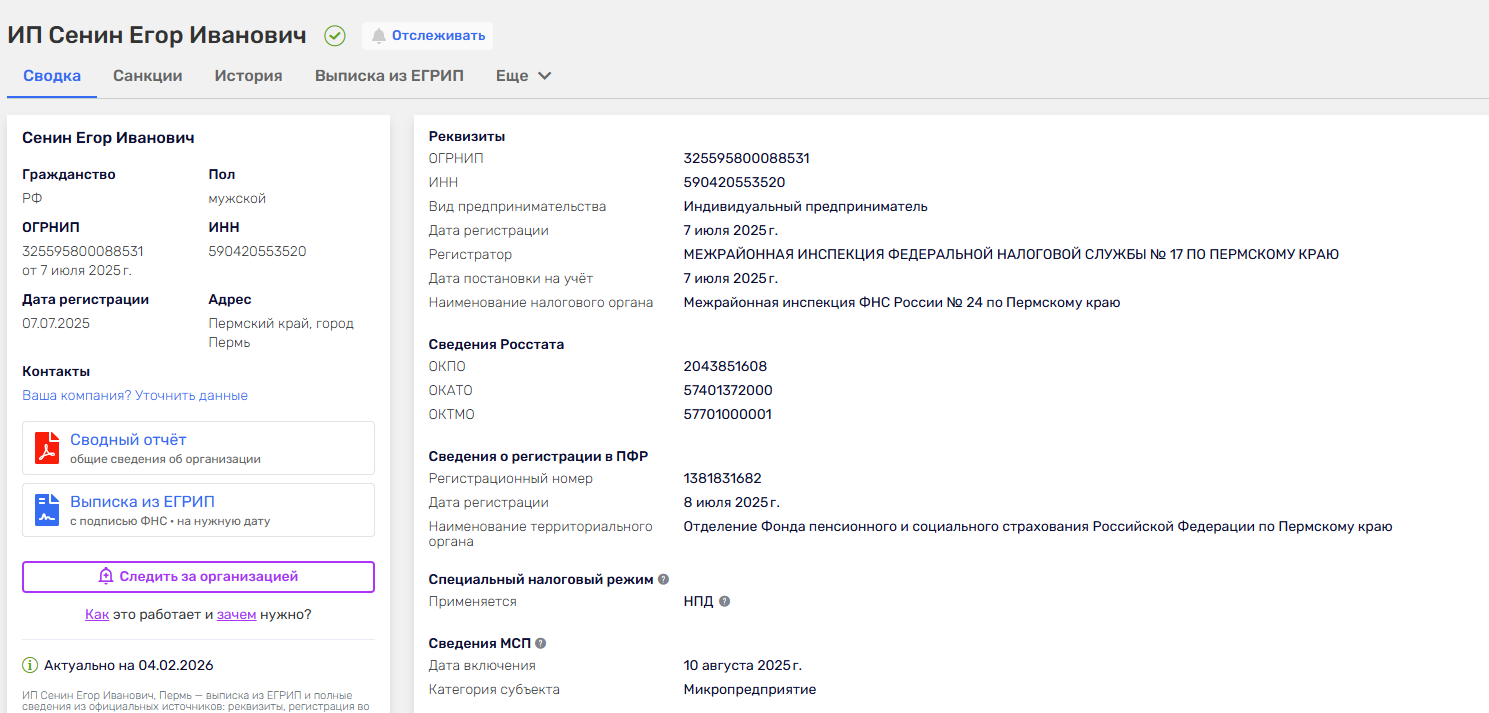The image size is (1489, 713).
Task: Click the Как link
Action: click(97, 615)
